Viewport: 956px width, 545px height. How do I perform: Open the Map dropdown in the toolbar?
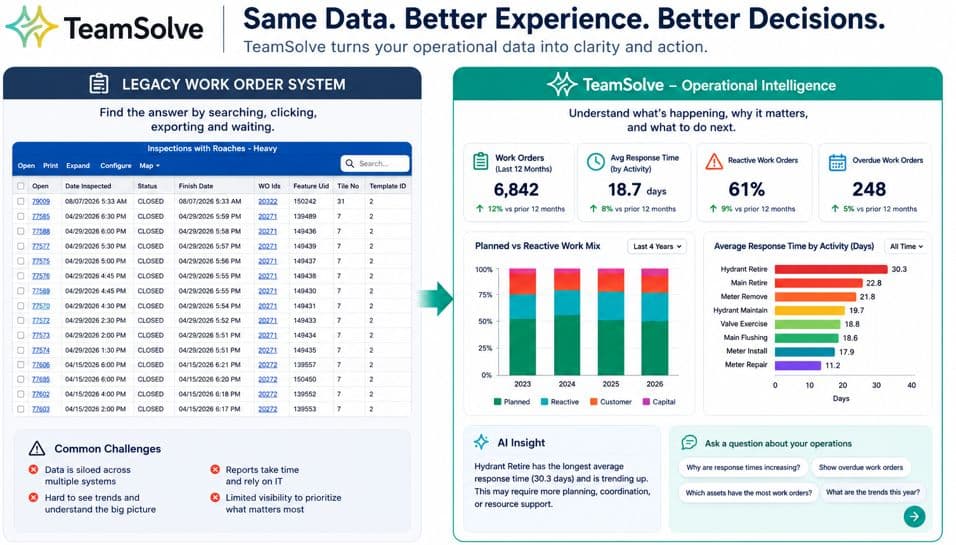[149, 165]
